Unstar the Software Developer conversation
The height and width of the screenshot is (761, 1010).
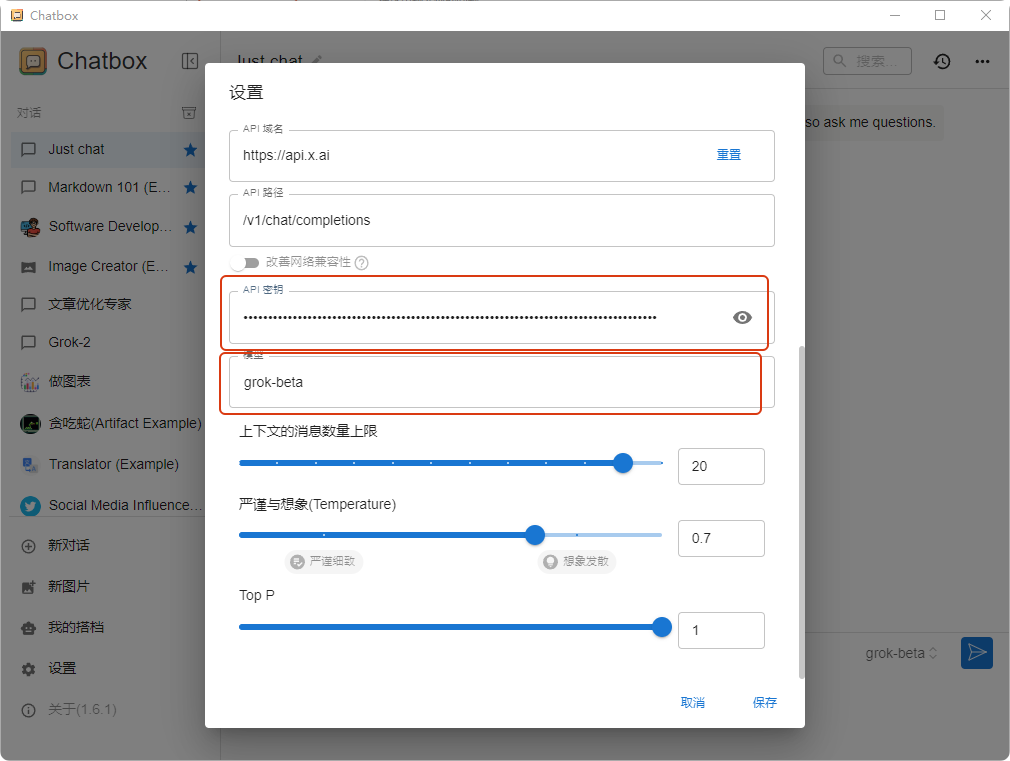pyautogui.click(x=190, y=227)
